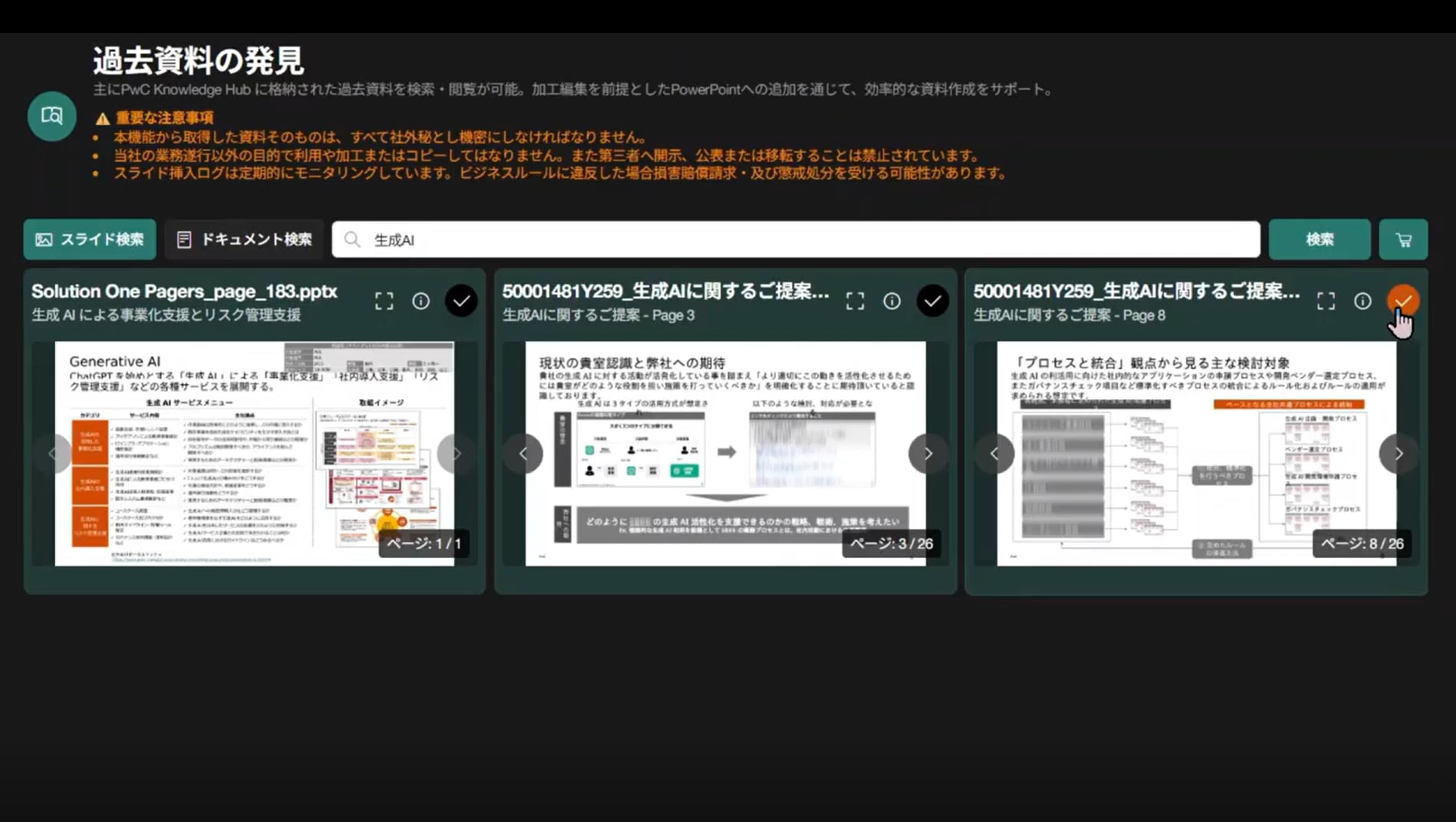Click inside the 生成AI search field

tap(691, 239)
